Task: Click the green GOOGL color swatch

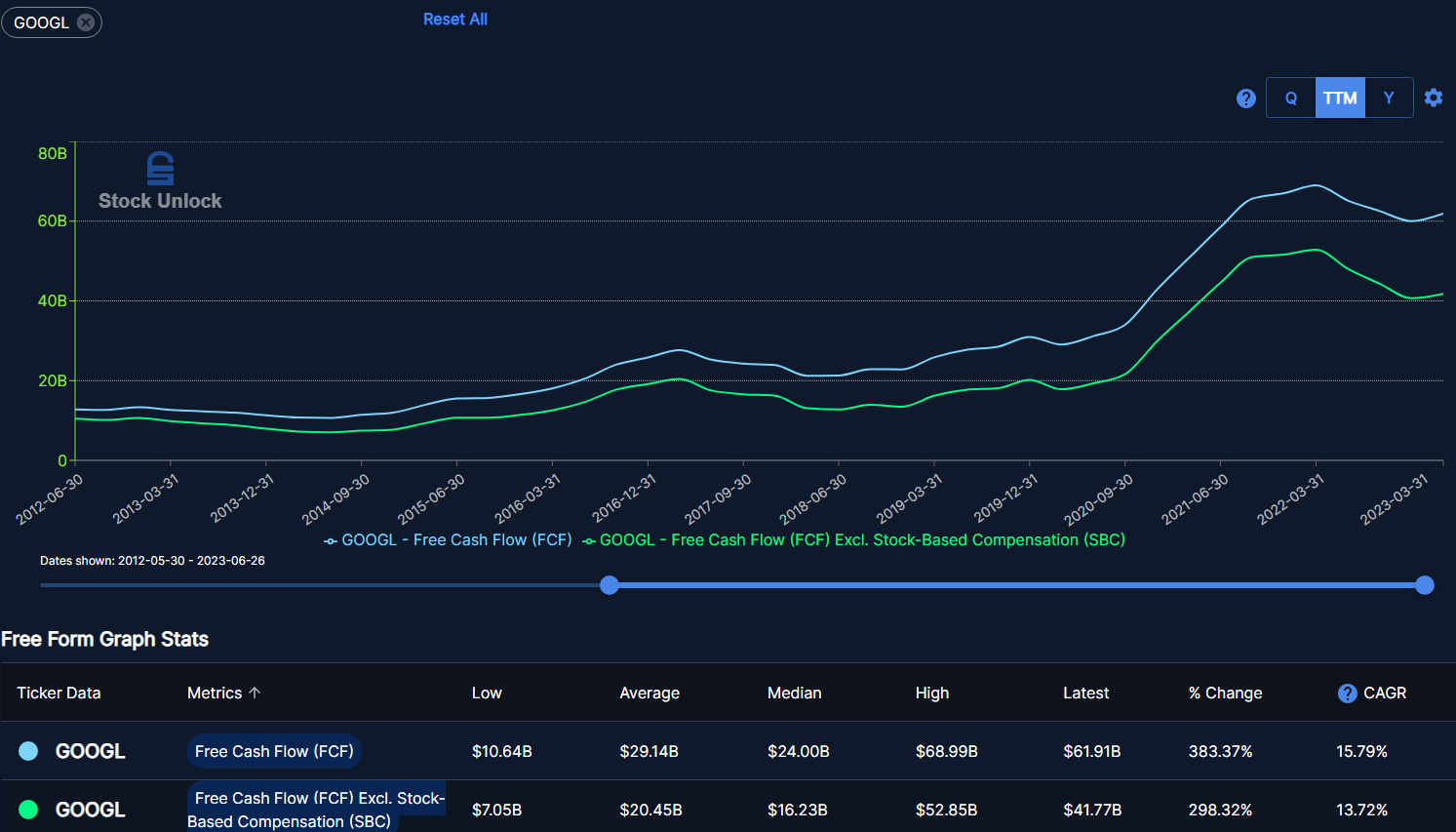Action: (28, 810)
